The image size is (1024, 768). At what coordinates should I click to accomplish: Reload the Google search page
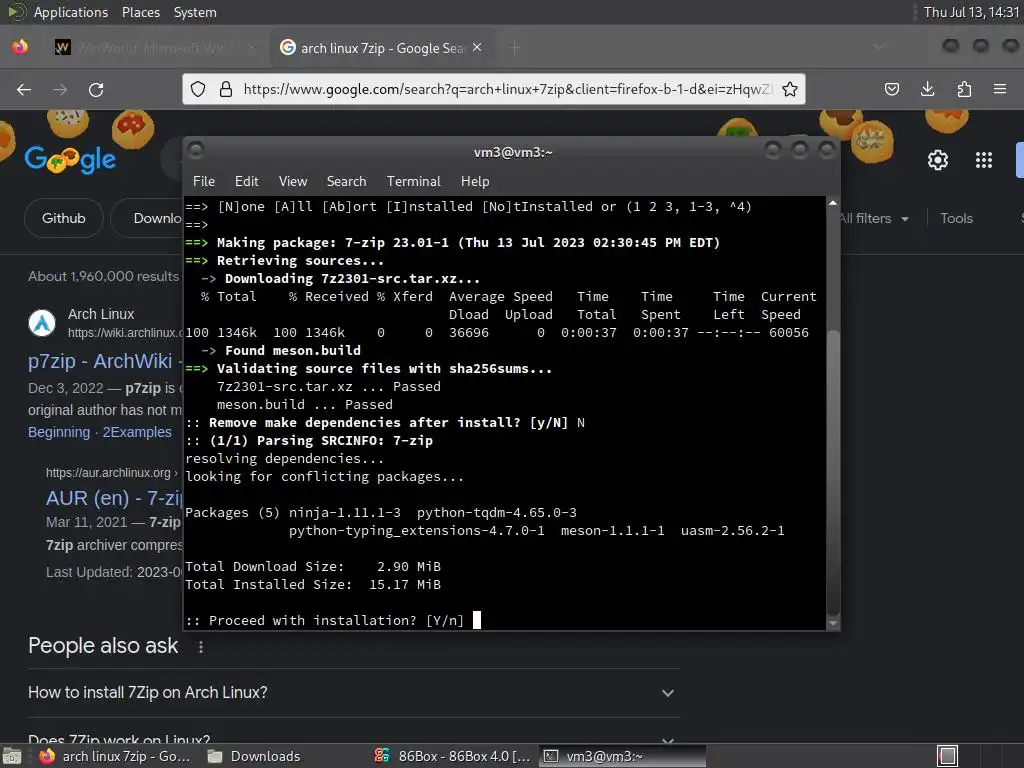coord(96,89)
